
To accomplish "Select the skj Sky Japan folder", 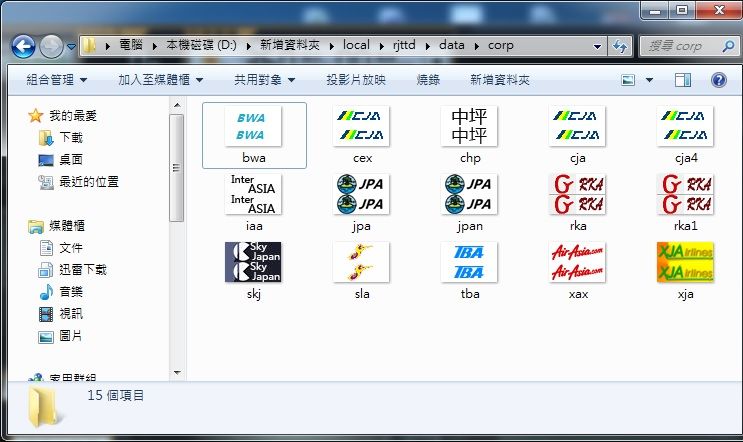I will point(254,262).
